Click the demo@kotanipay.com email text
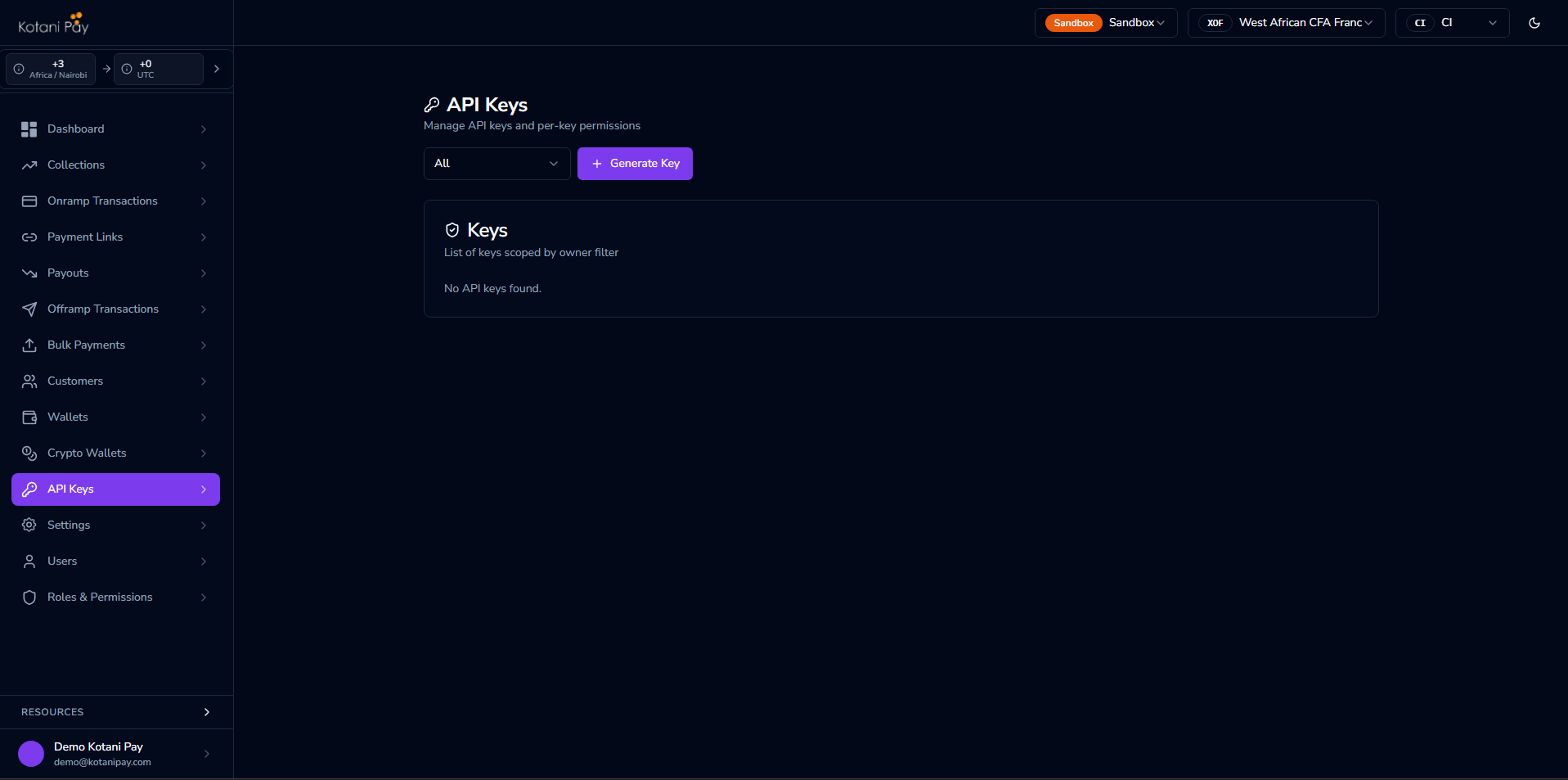 click(x=102, y=762)
